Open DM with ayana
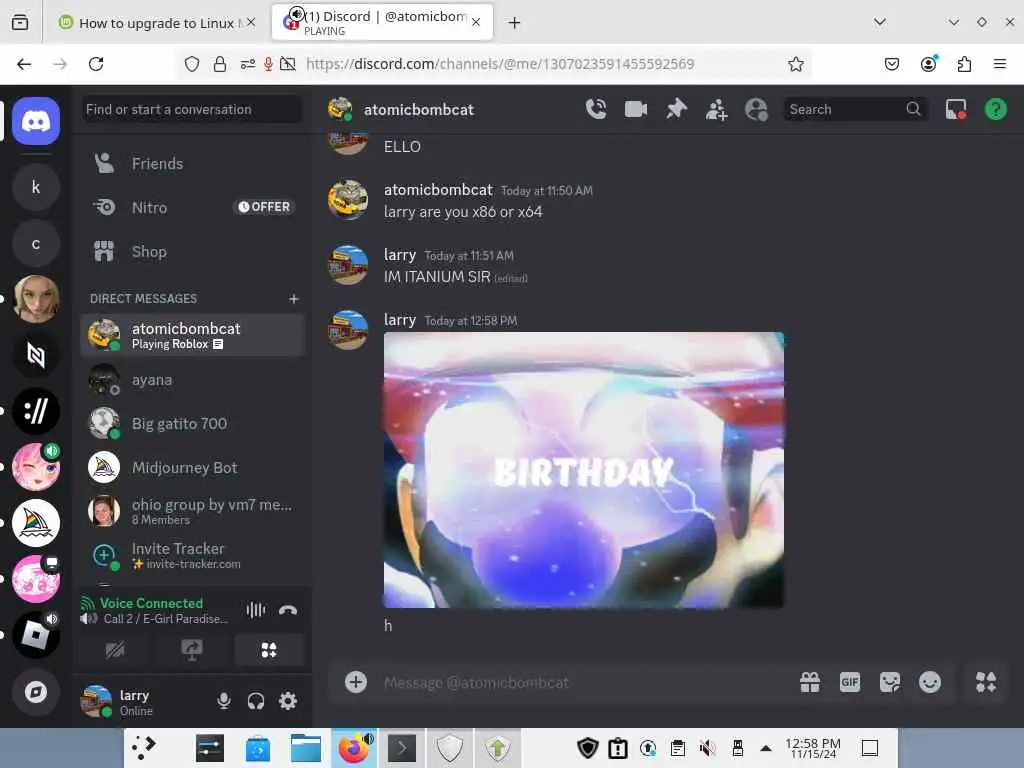The width and height of the screenshot is (1024, 768). [x=192, y=379]
